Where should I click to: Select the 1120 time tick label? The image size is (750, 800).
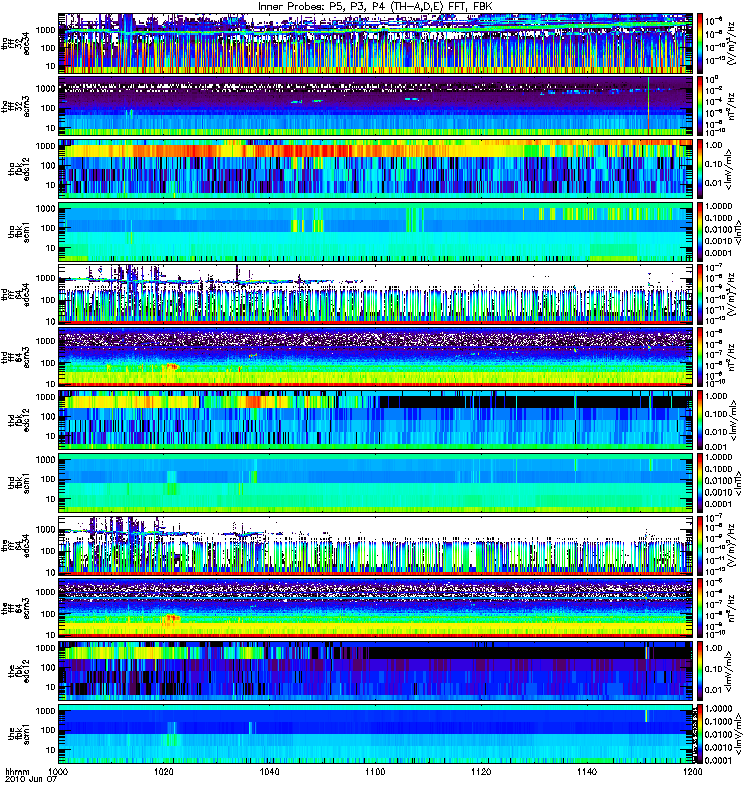coord(481,771)
